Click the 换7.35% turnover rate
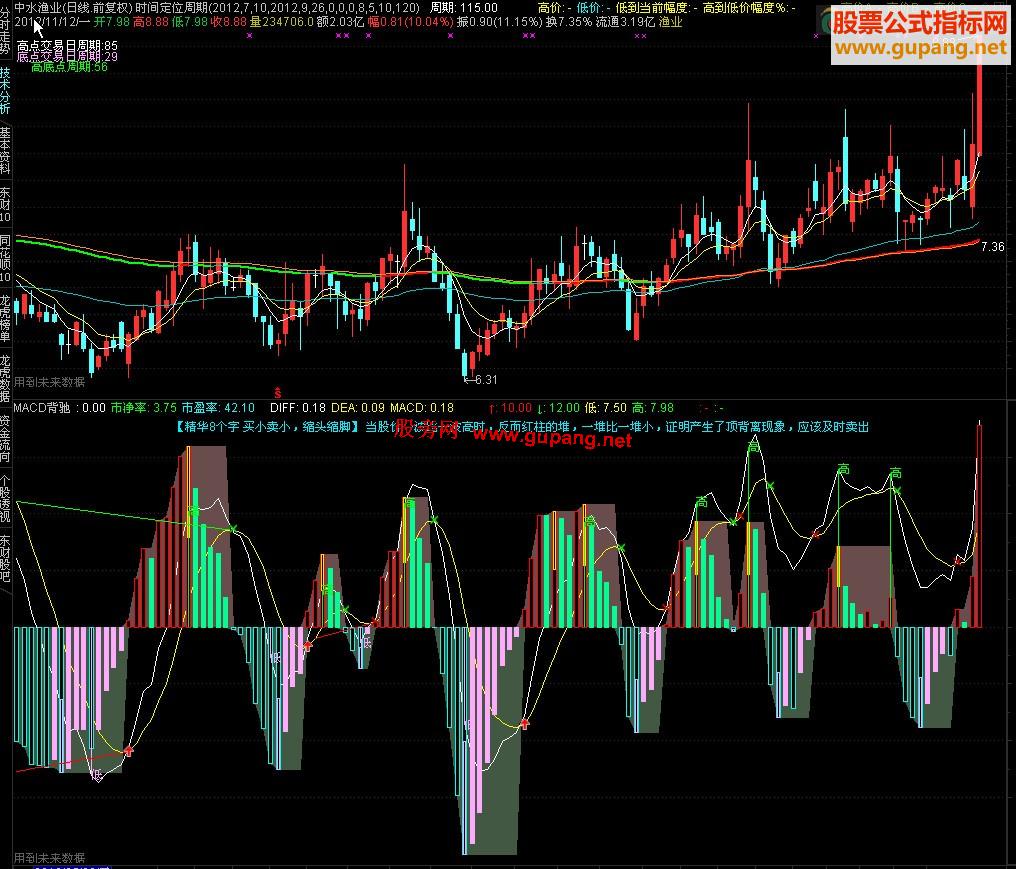Image resolution: width=1016 pixels, height=869 pixels. pyautogui.click(x=568, y=22)
